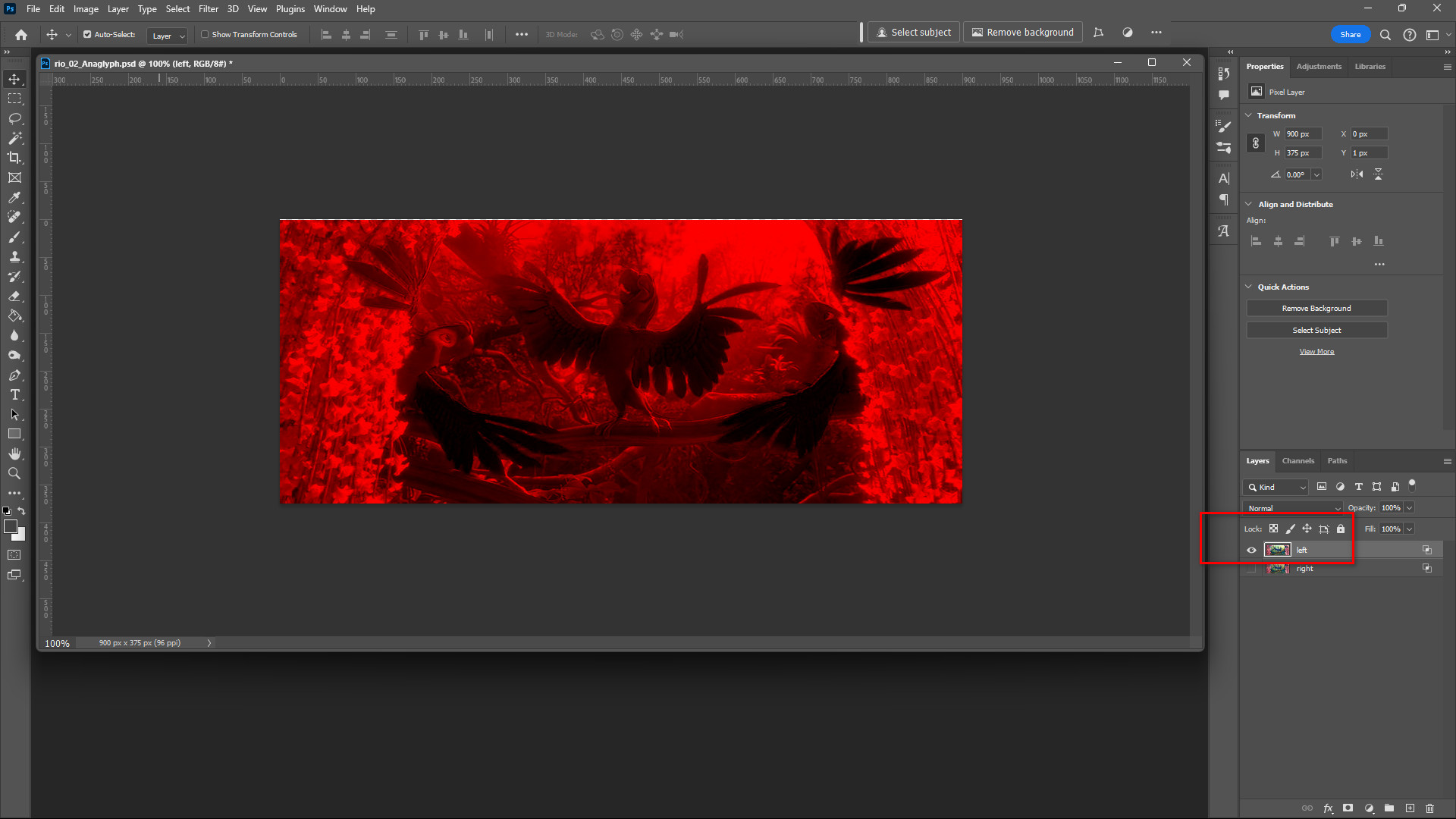Click the Remove Background quick action button

[x=1316, y=308]
